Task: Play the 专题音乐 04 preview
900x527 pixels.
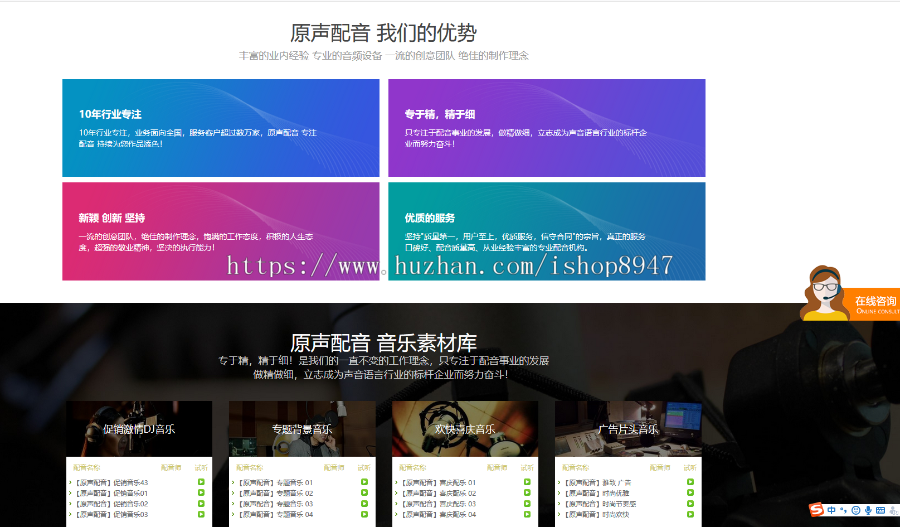Action: point(364,514)
